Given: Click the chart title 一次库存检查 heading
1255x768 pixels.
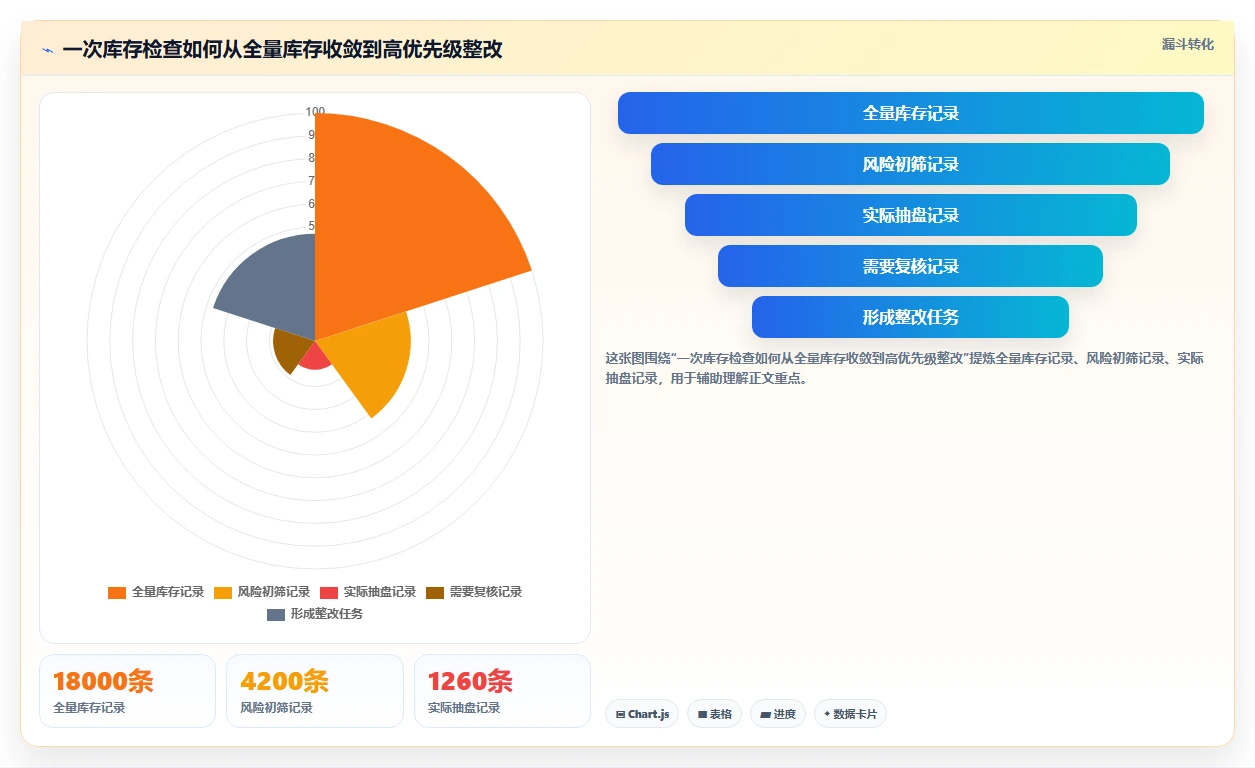Looking at the screenshot, I should click(282, 50).
